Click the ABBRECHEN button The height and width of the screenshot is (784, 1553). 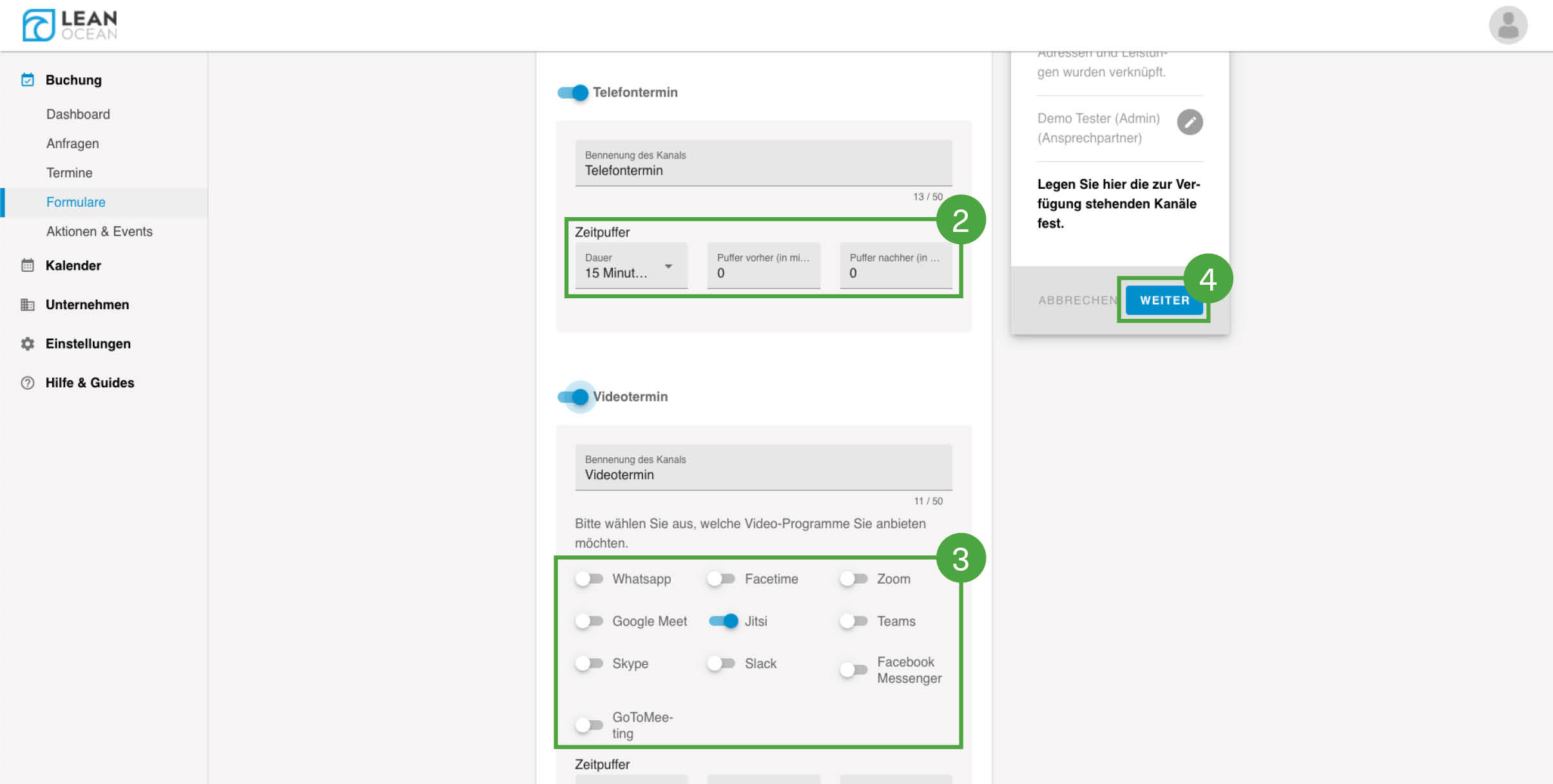tap(1076, 300)
